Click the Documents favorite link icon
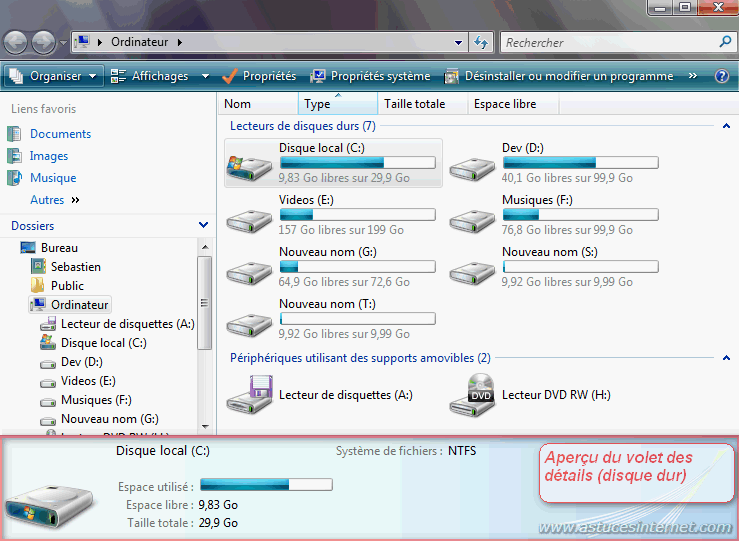Viewport: 739px width, 541px height. tap(14, 134)
